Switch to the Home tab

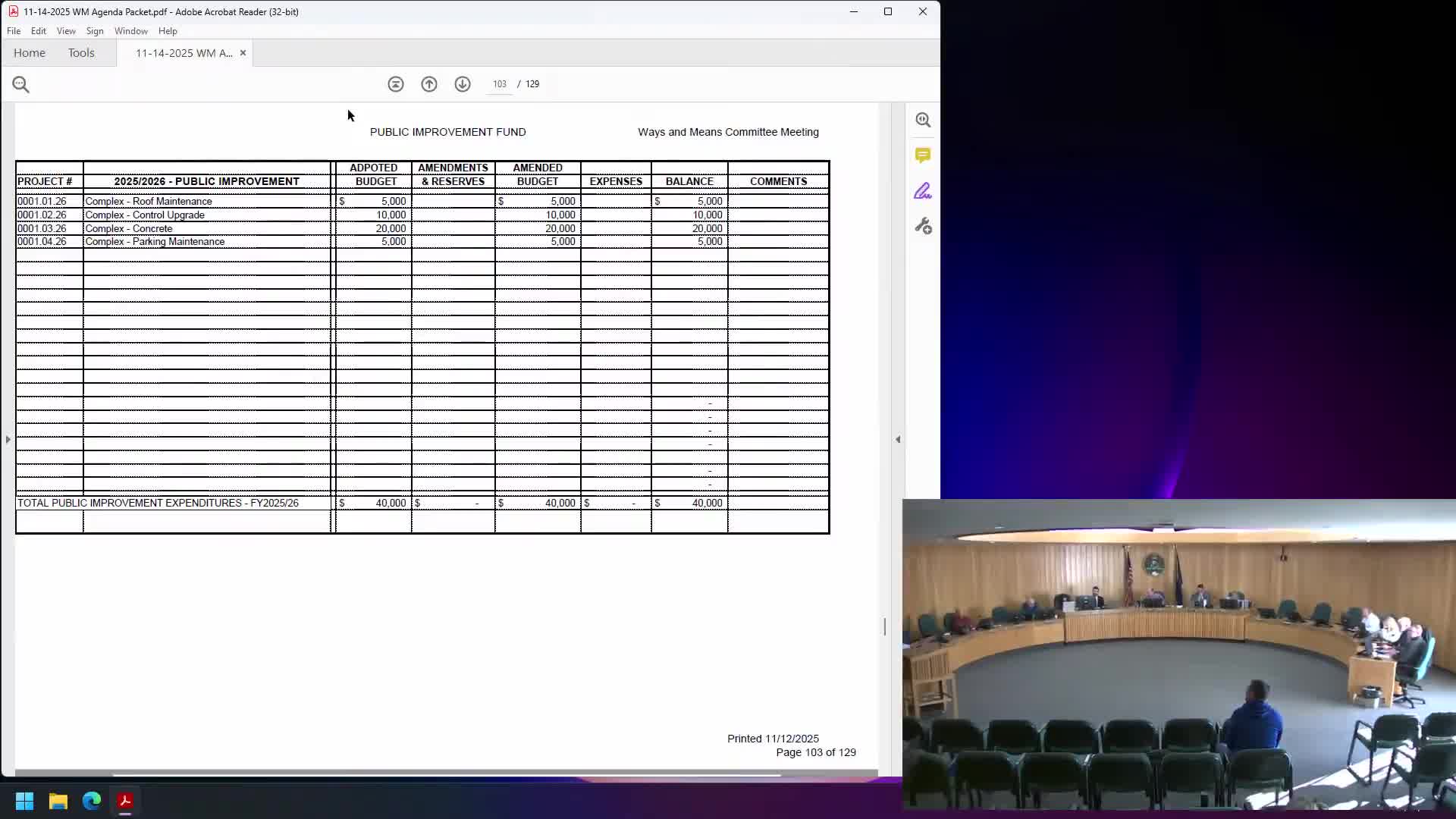tap(30, 53)
